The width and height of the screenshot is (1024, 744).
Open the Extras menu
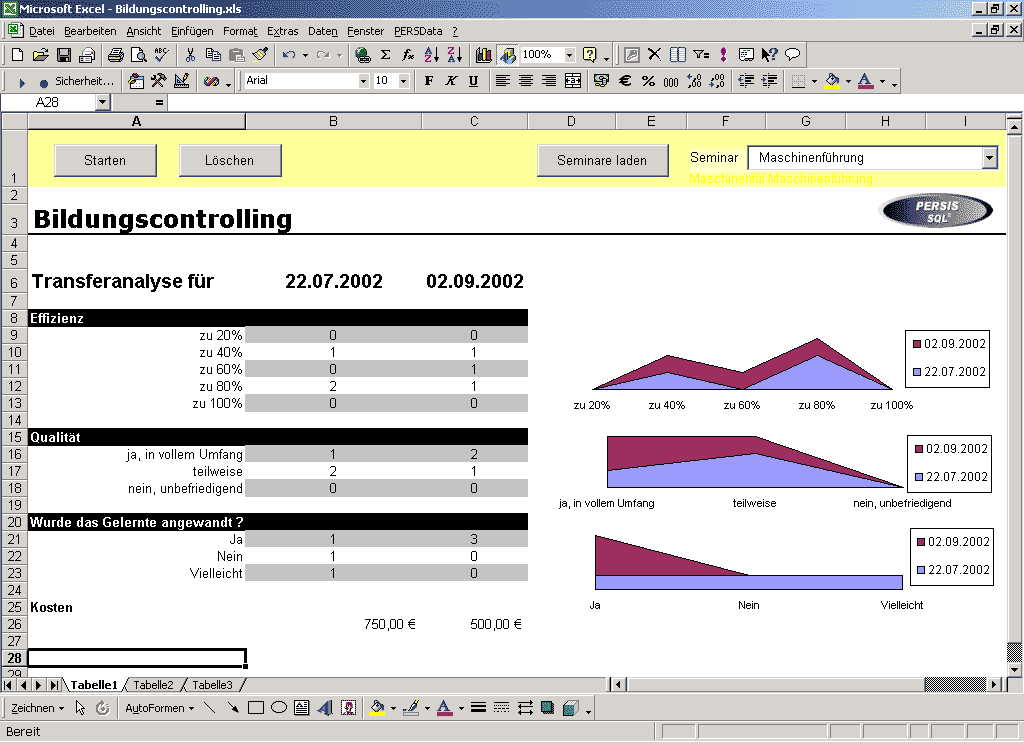[x=283, y=31]
